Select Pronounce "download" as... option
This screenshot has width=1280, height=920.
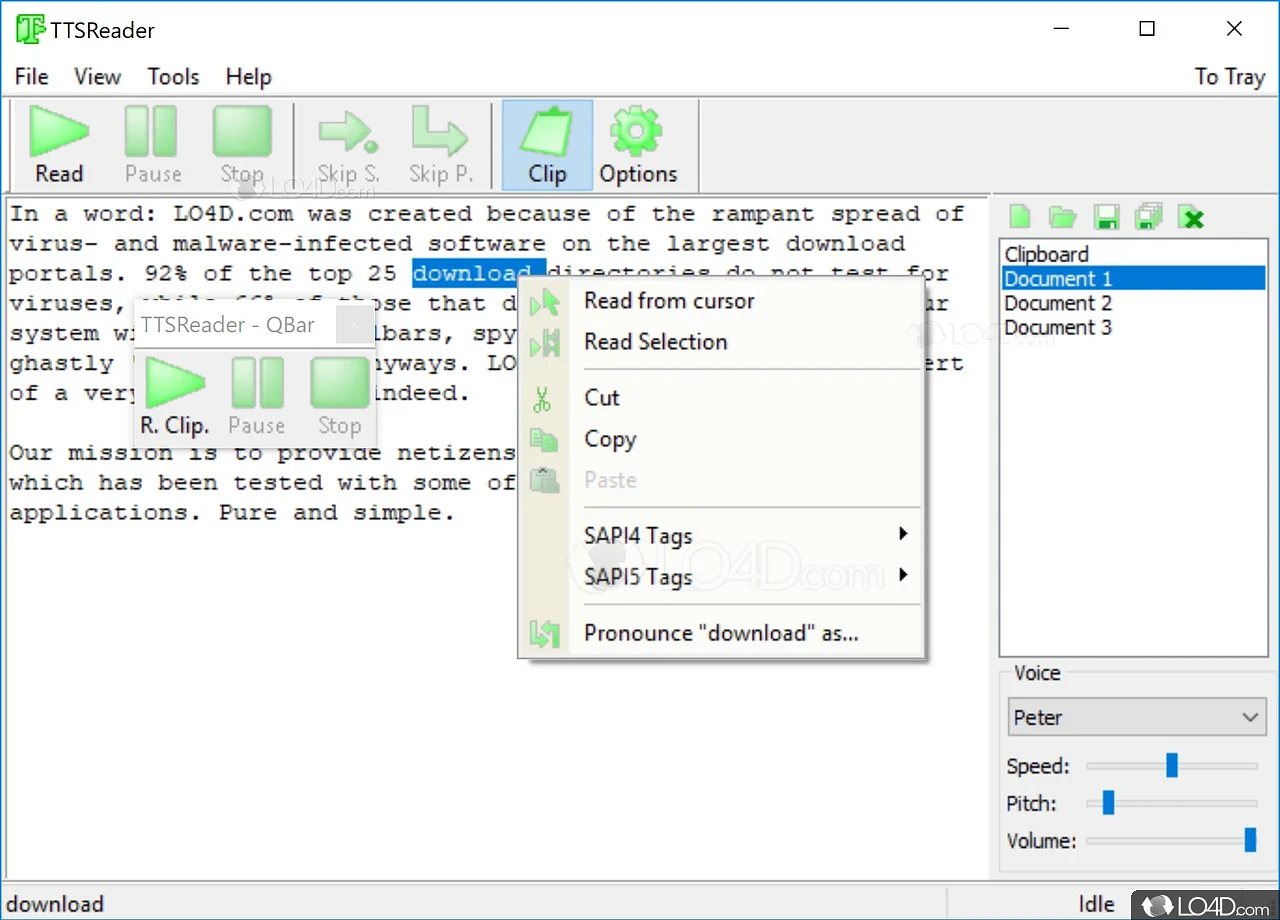click(x=720, y=633)
